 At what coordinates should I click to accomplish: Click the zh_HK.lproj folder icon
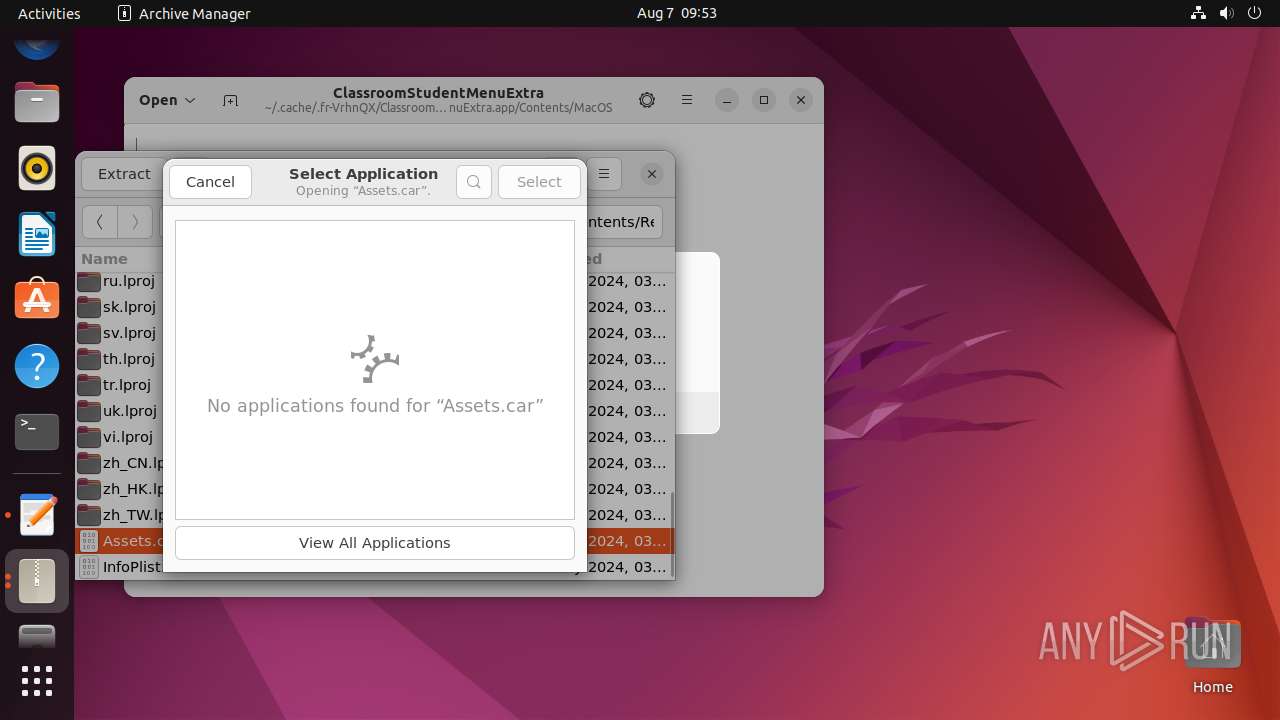tap(89, 489)
